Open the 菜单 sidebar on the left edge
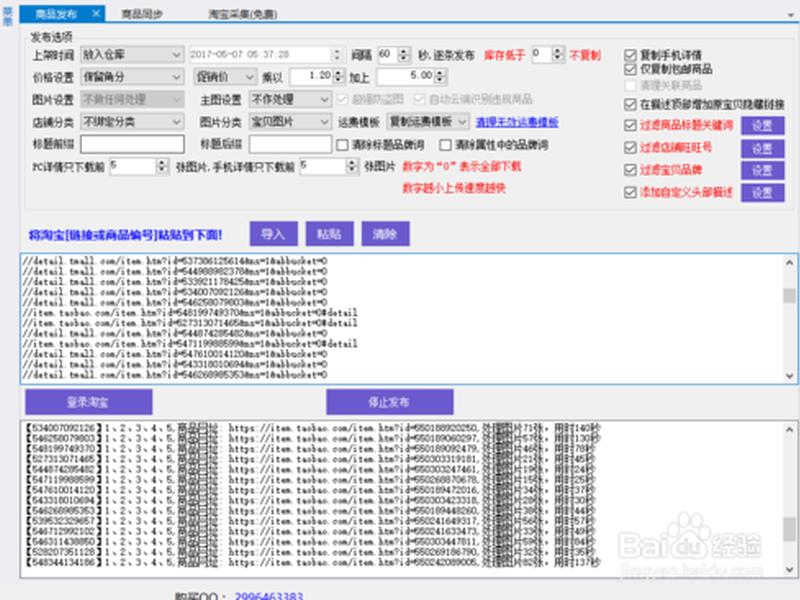The image size is (800, 600). (7, 16)
